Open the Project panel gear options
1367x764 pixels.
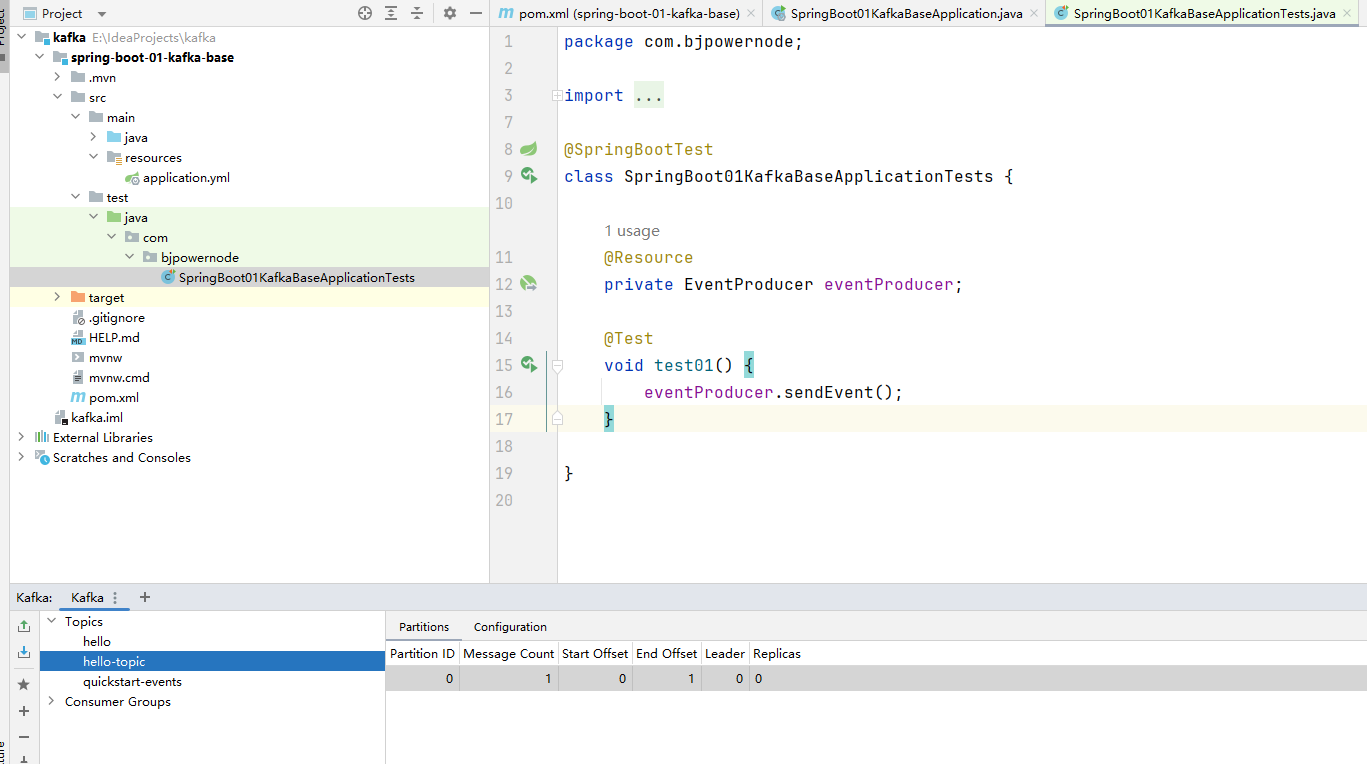point(449,13)
